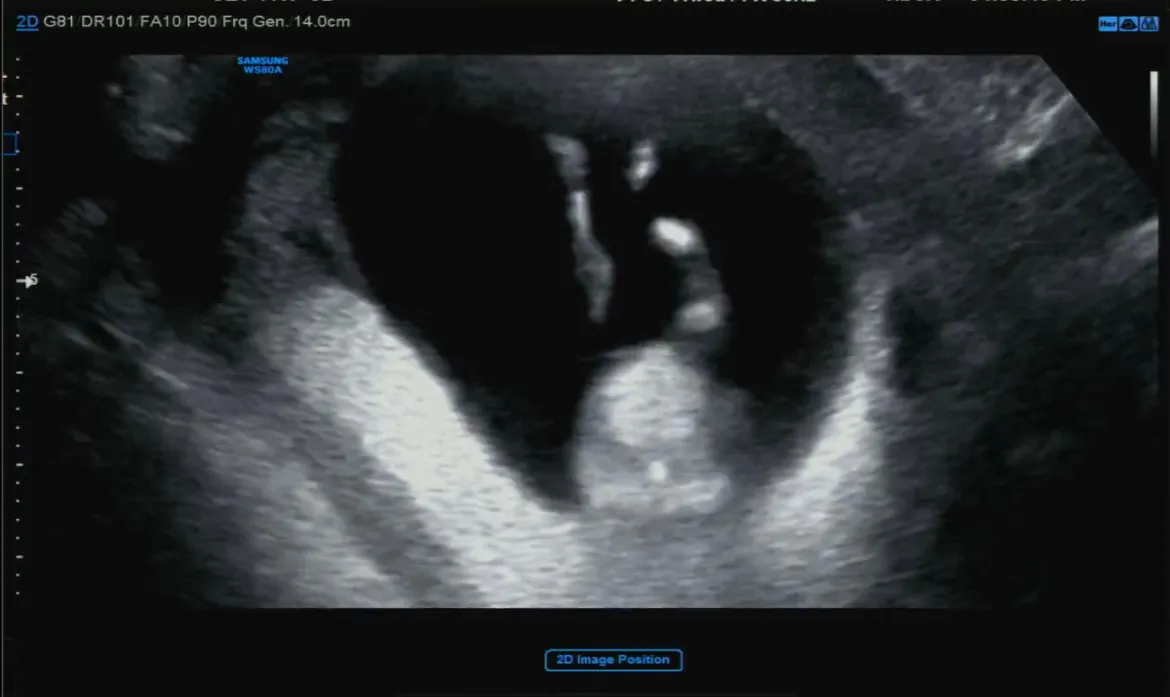Click the 2D Image Position button
The image size is (1170, 697).
(613, 660)
